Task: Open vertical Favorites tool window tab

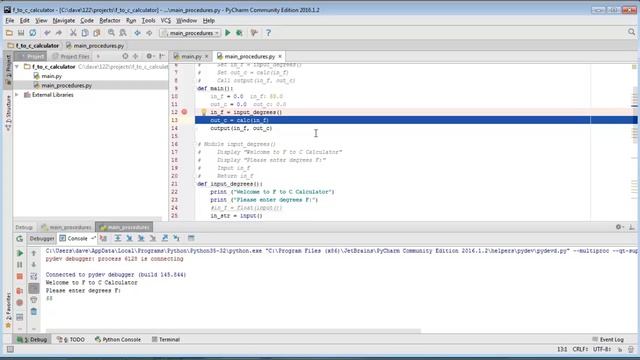Action: coord(8,310)
